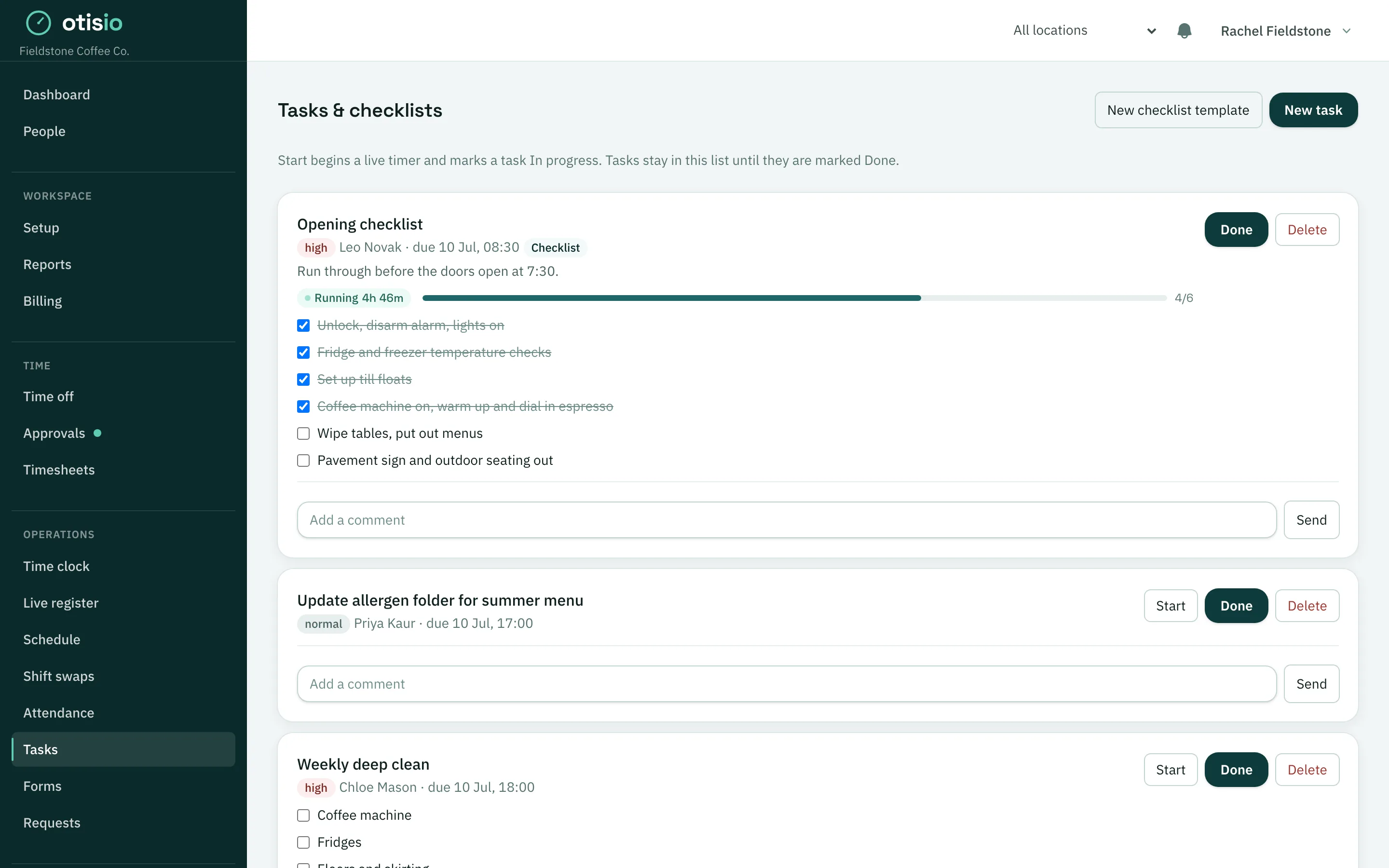Mark Weekly deep clean as Done
Image resolution: width=1389 pixels, height=868 pixels.
[1236, 770]
